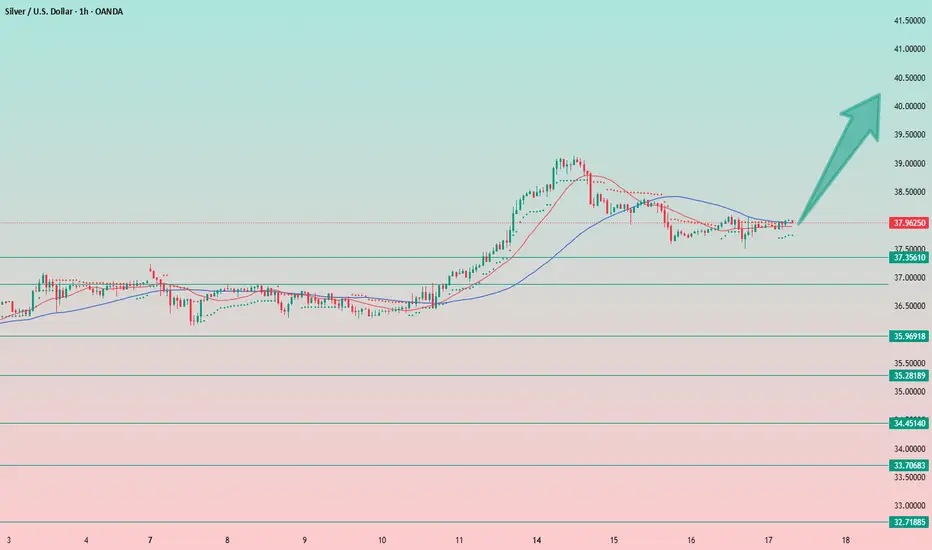Select date label 7 on time axis

pos(150,540)
